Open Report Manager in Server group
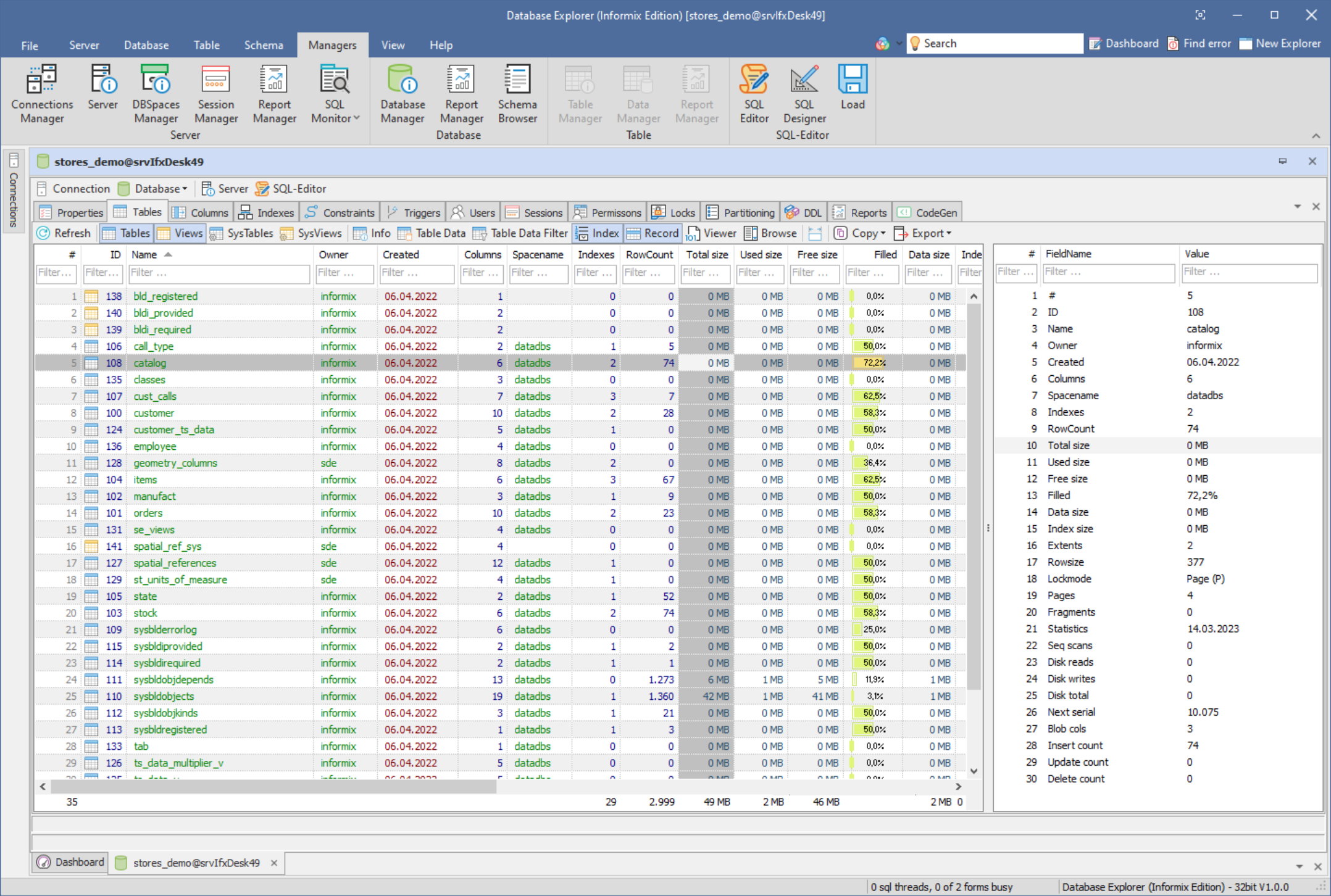Image resolution: width=1331 pixels, height=896 pixels. click(274, 94)
